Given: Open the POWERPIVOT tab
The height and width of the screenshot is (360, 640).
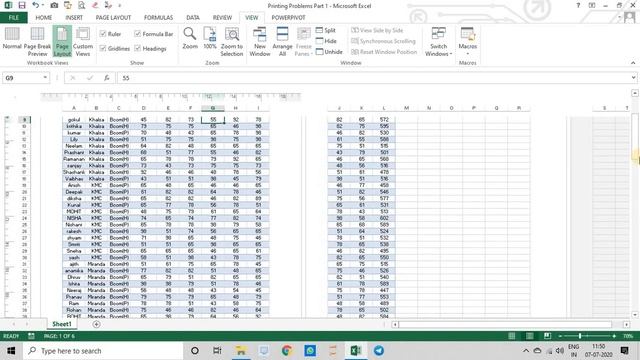Looking at the screenshot, I should pyautogui.click(x=288, y=18).
